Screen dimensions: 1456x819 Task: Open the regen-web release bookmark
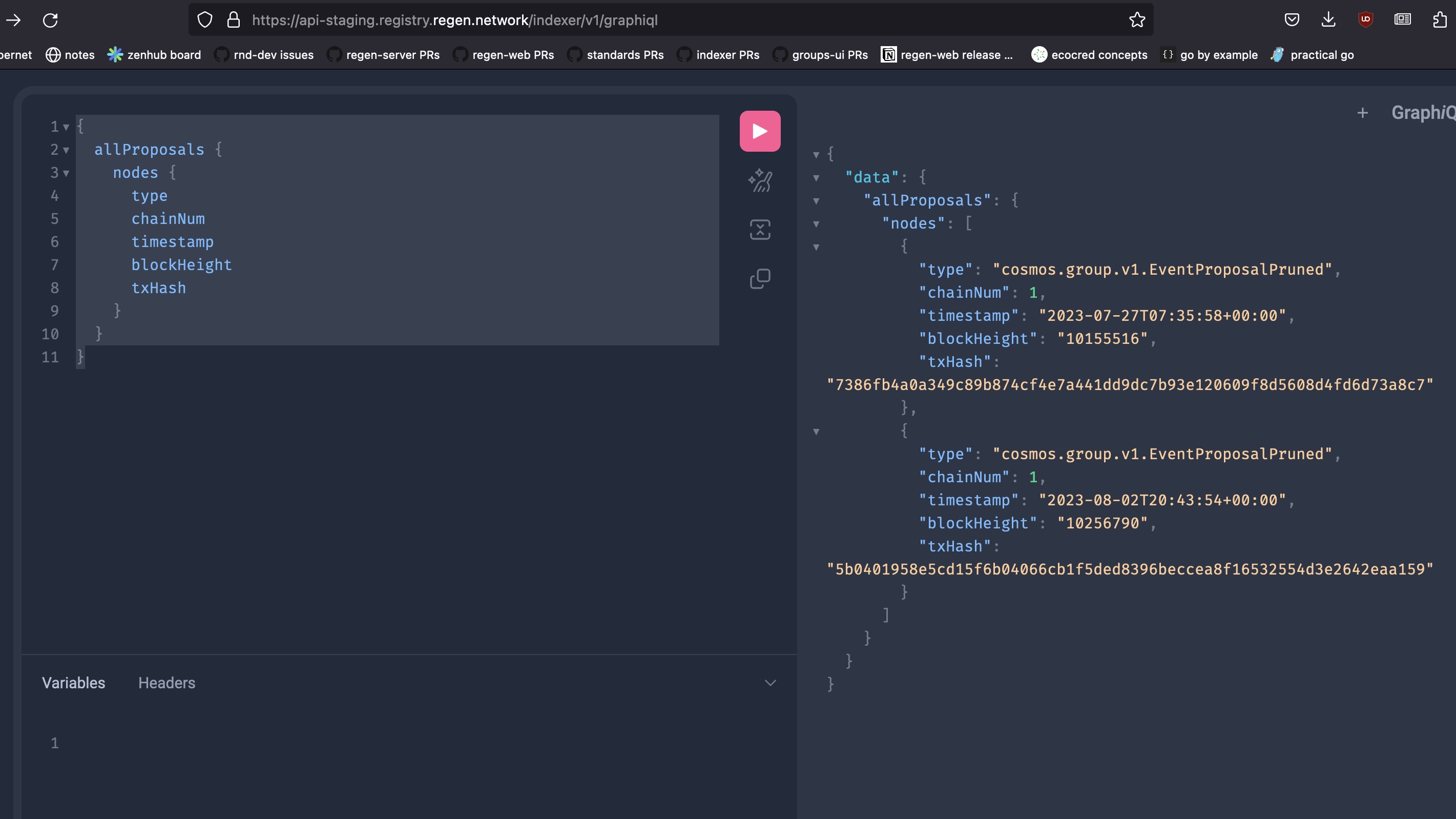(x=947, y=55)
